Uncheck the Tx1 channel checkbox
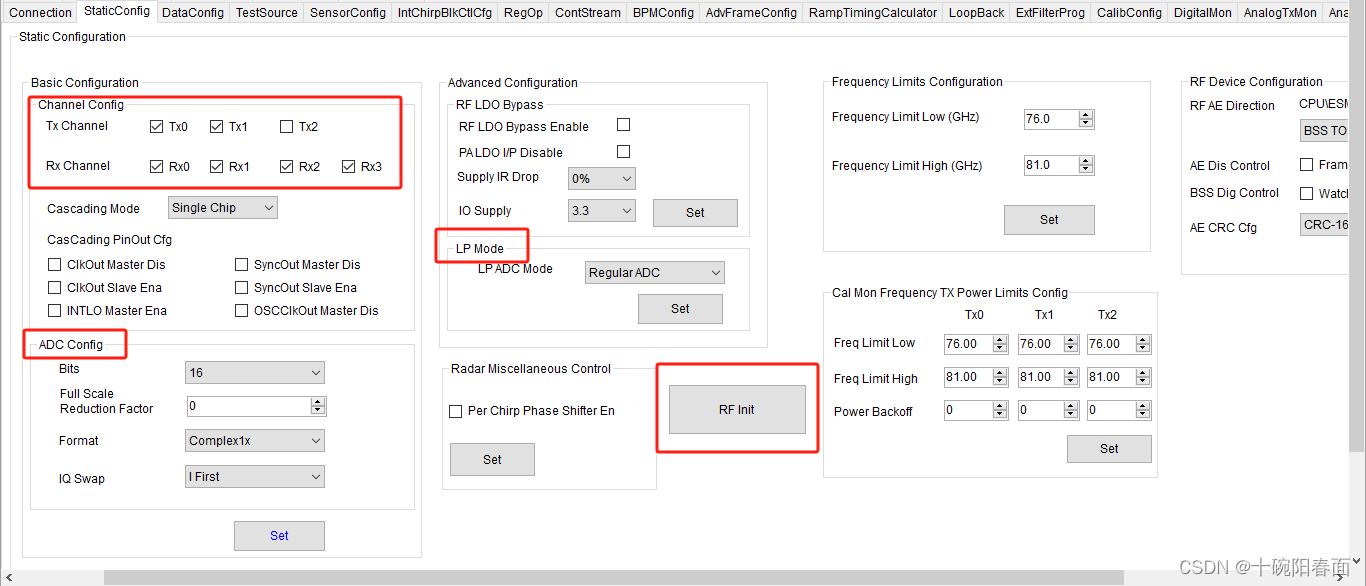The image size is (1366, 586). click(217, 127)
